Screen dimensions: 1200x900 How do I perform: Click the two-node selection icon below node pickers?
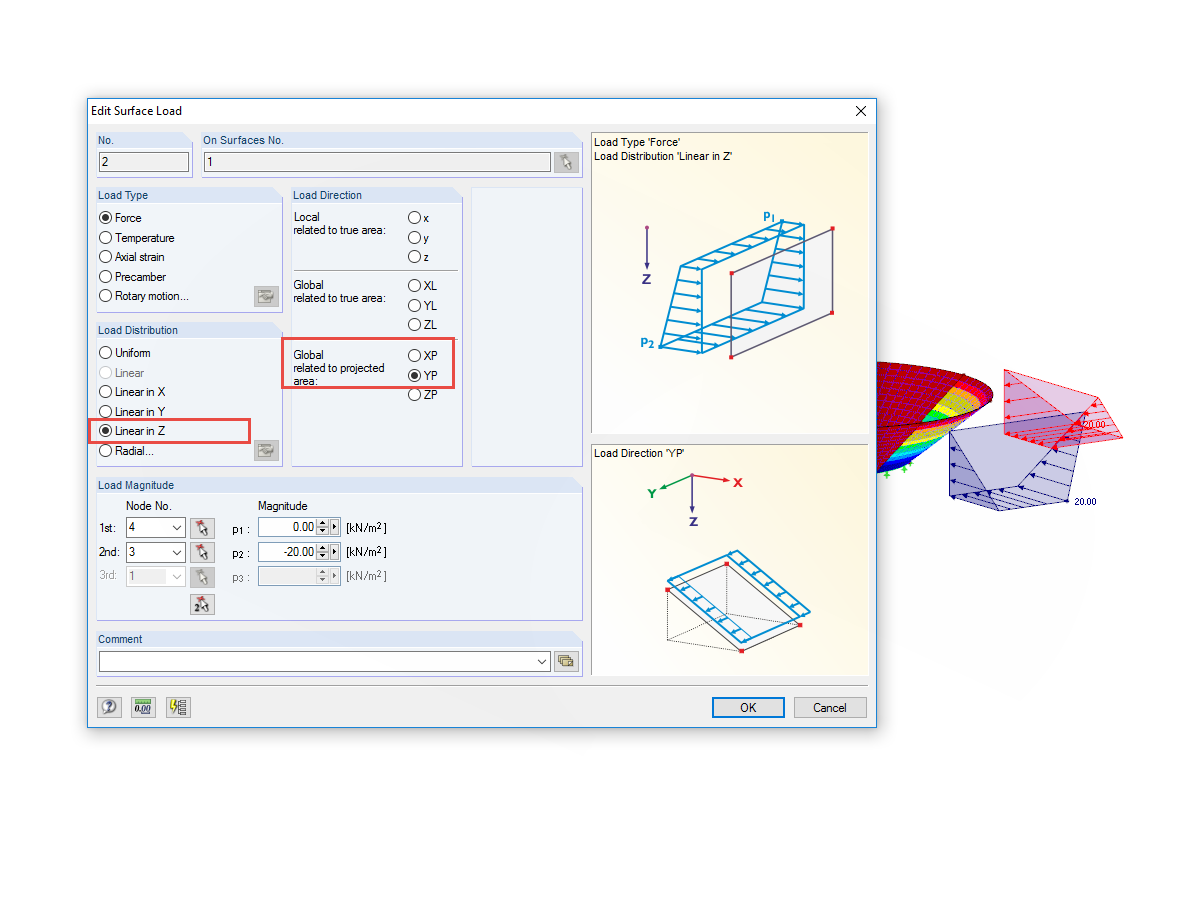click(202, 603)
